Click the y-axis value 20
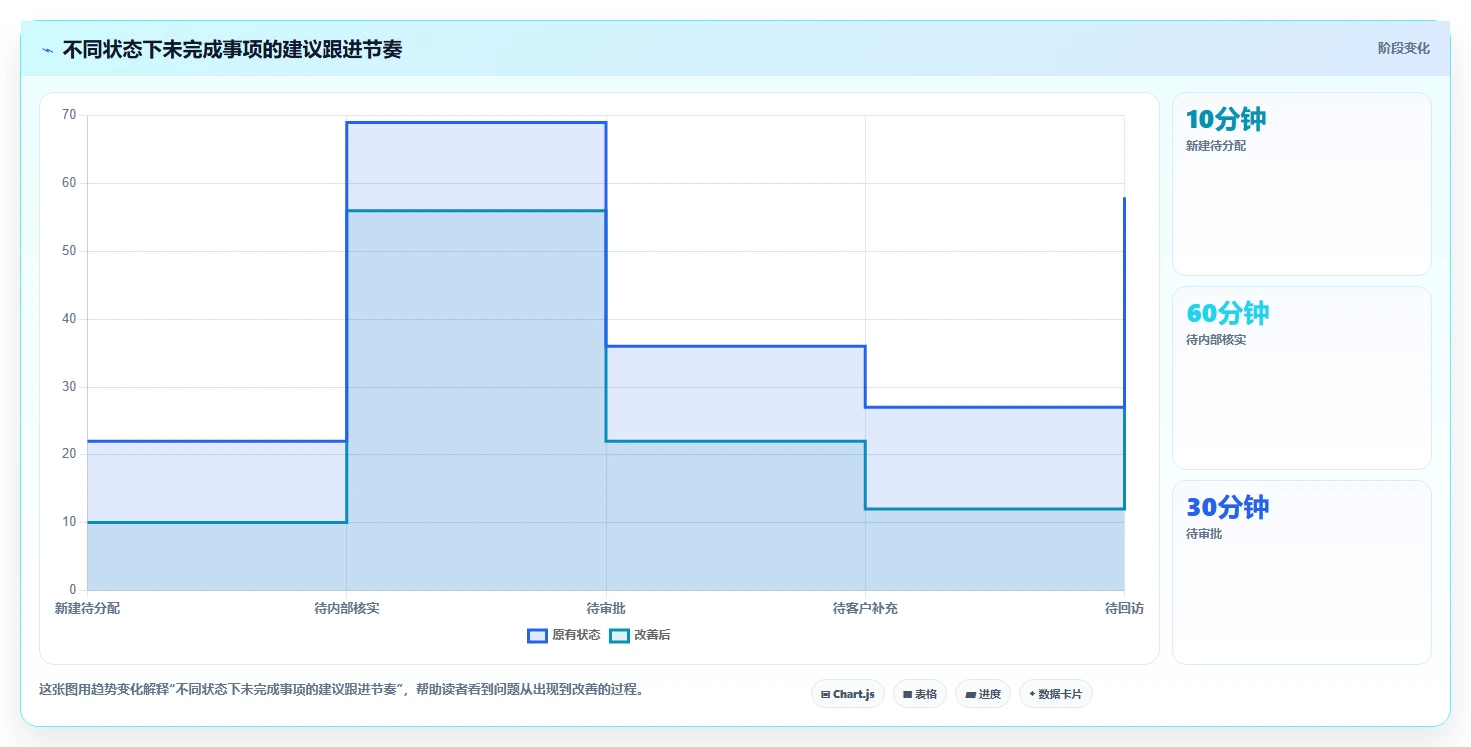Screen dimensions: 1471x747 tap(69, 454)
